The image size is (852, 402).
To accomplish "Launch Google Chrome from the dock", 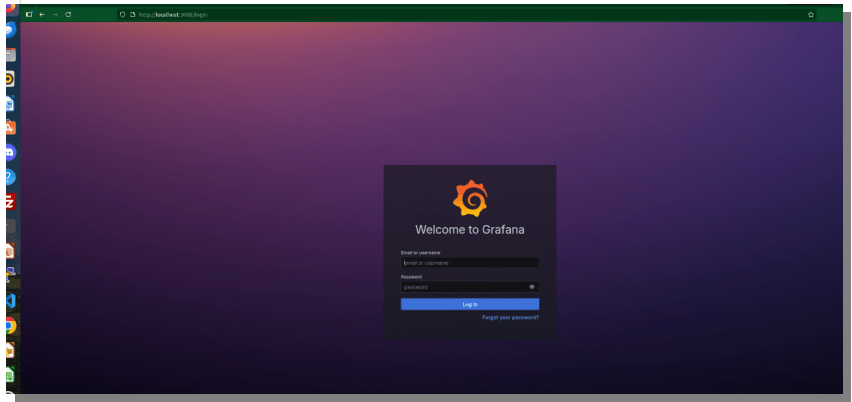I will (10, 325).
